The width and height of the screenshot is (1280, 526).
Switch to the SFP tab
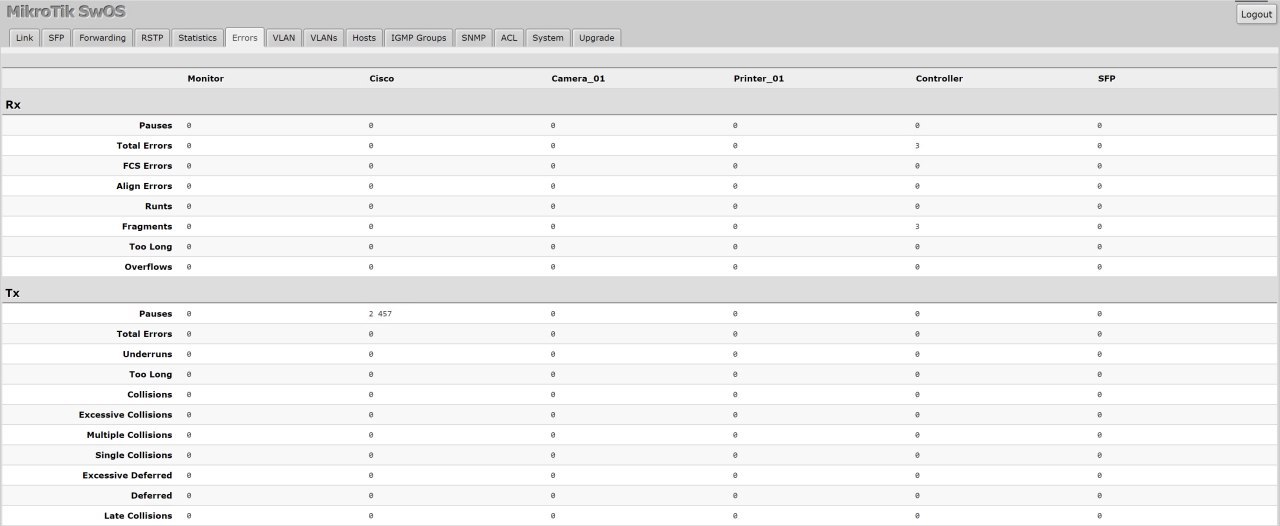point(56,38)
